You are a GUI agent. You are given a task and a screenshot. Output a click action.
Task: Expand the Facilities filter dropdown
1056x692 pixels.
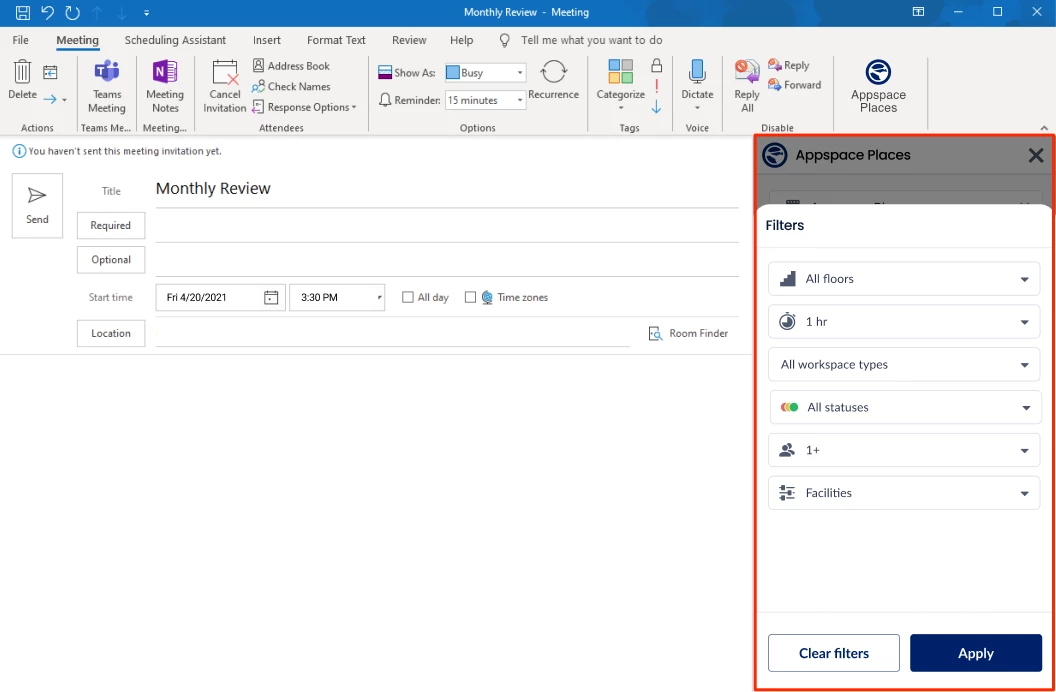point(904,493)
